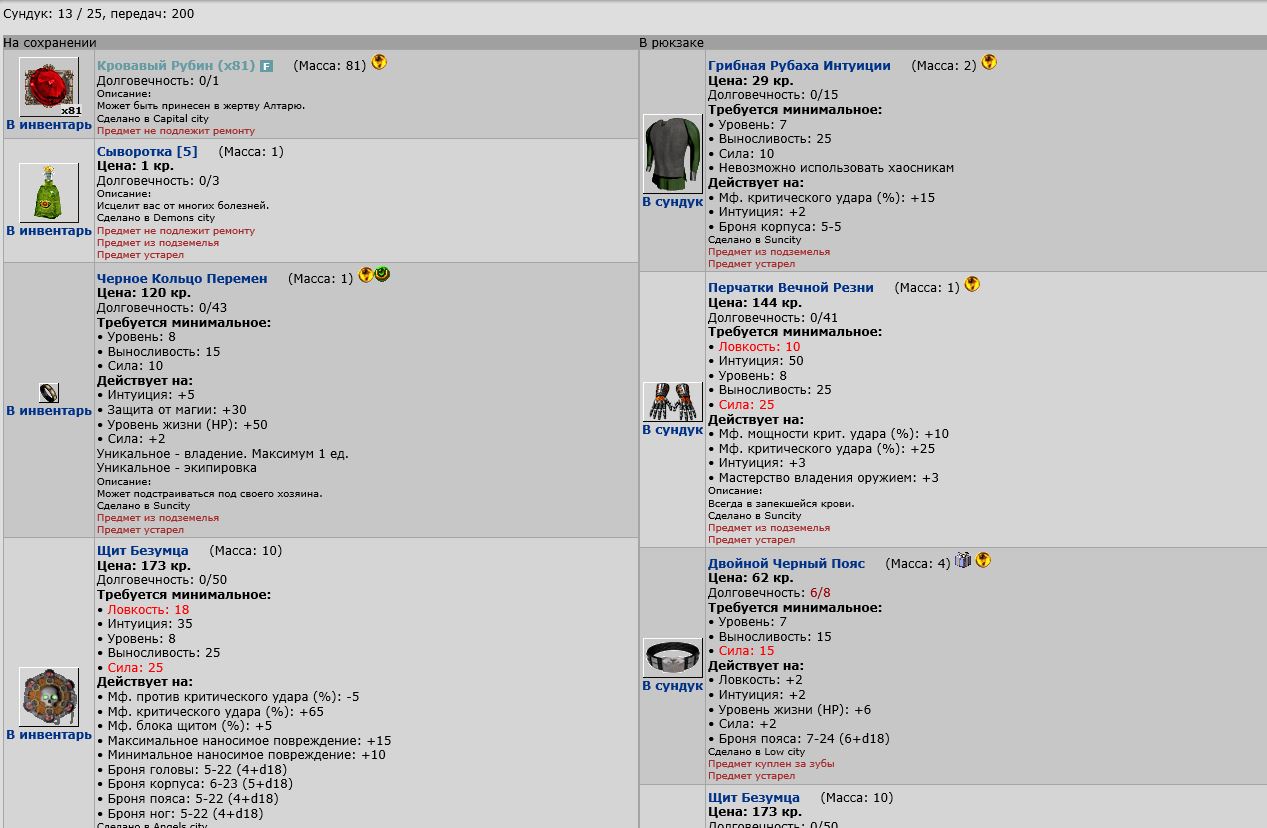
Task: Send Грибная Рубаха with В сундук link
Action: pos(673,202)
